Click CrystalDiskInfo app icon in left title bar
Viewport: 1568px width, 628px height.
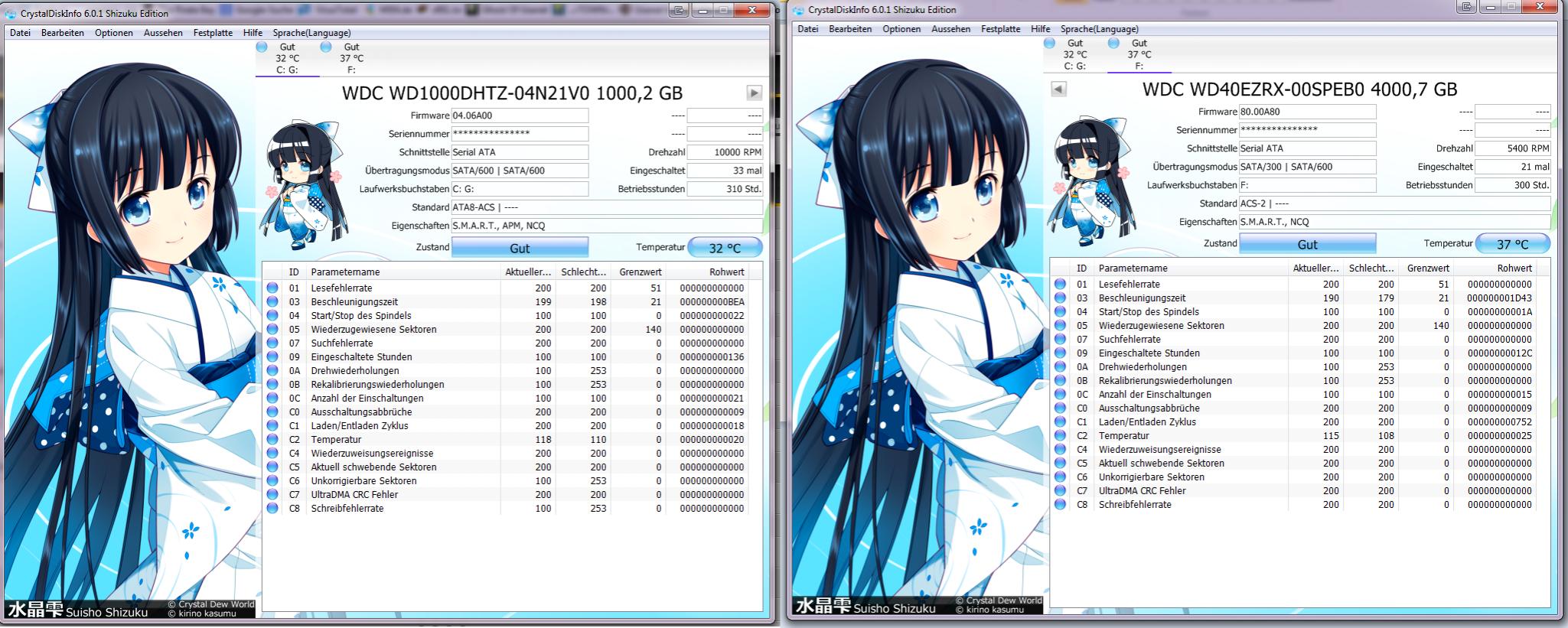pyautogui.click(x=11, y=13)
